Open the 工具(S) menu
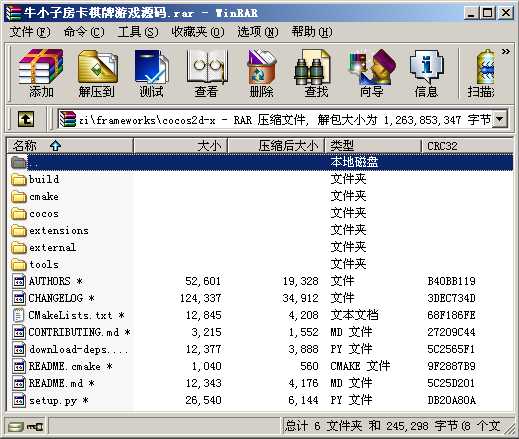 (138, 32)
